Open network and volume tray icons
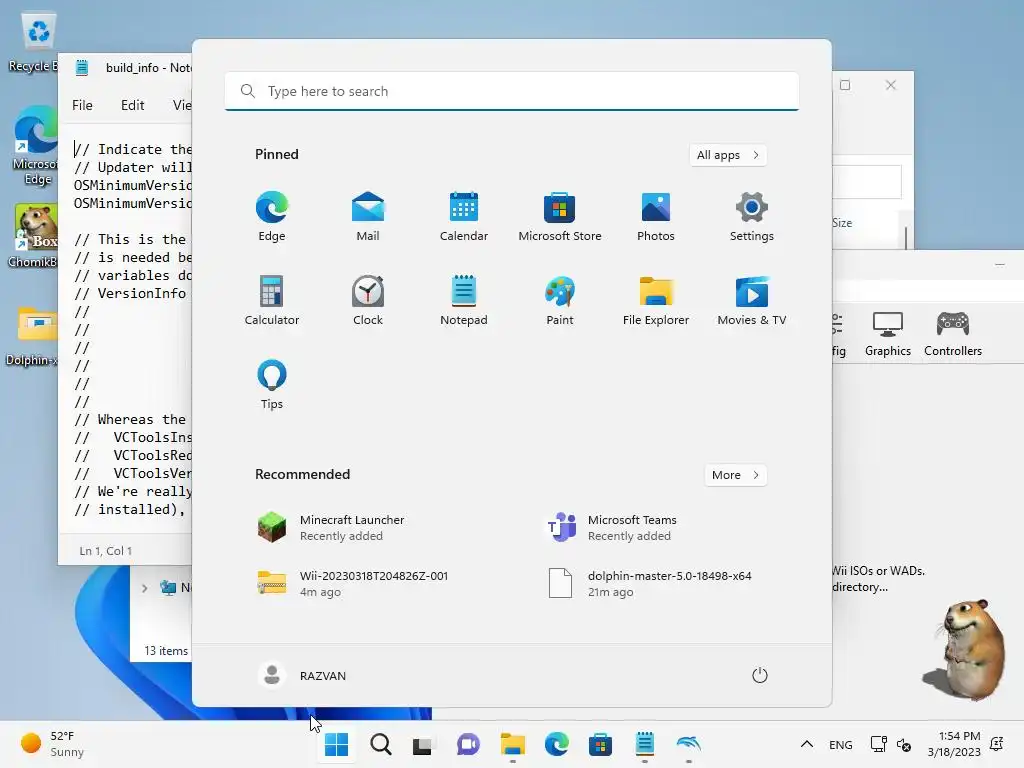Image resolution: width=1024 pixels, height=768 pixels. [x=891, y=744]
